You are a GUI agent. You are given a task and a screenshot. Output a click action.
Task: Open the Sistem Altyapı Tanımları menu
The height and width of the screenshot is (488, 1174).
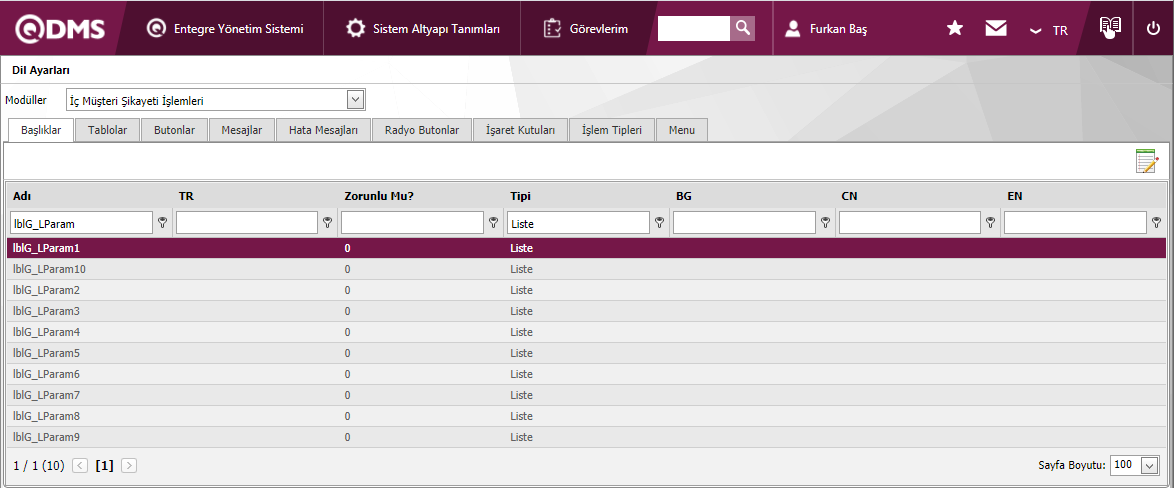tap(423, 29)
